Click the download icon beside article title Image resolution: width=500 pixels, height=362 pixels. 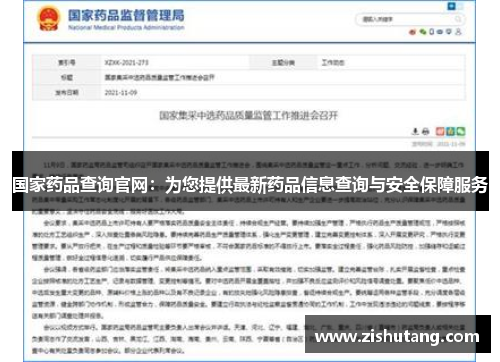click(415, 131)
